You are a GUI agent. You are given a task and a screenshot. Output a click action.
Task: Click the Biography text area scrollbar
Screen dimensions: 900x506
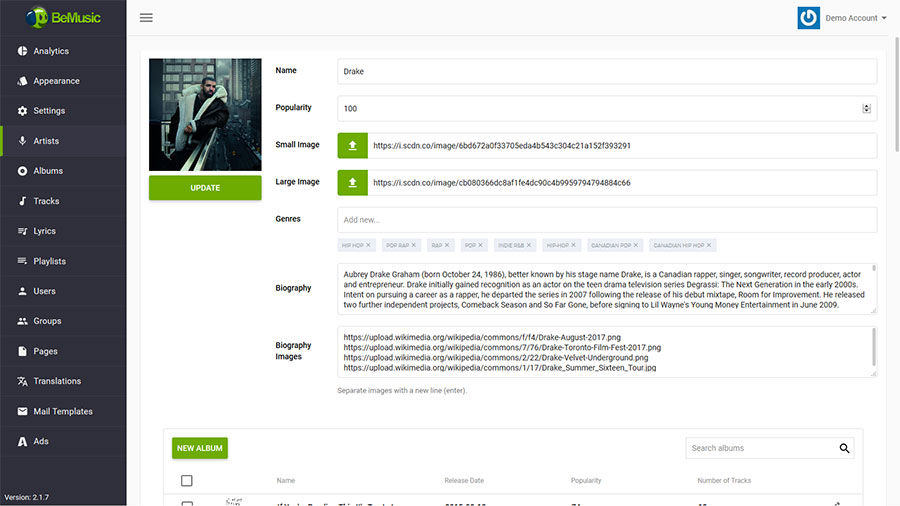click(x=873, y=288)
